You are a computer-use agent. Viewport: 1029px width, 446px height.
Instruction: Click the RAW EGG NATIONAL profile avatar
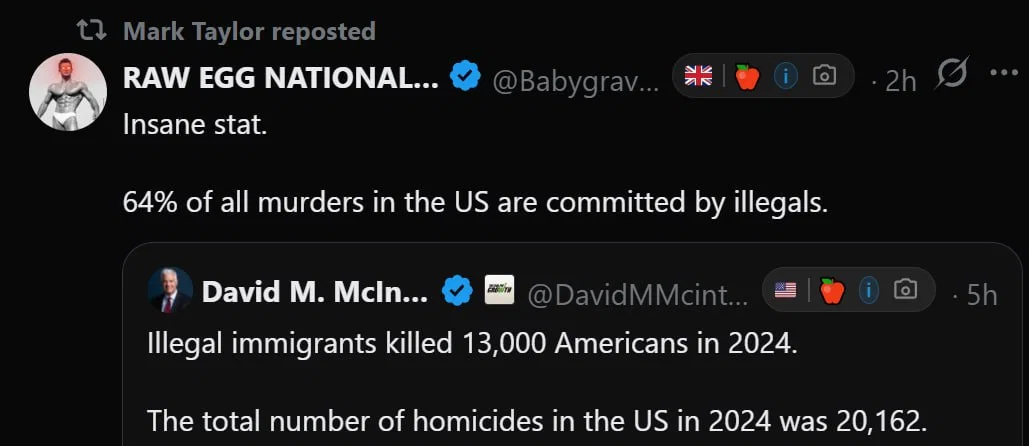pyautogui.click(x=68, y=92)
